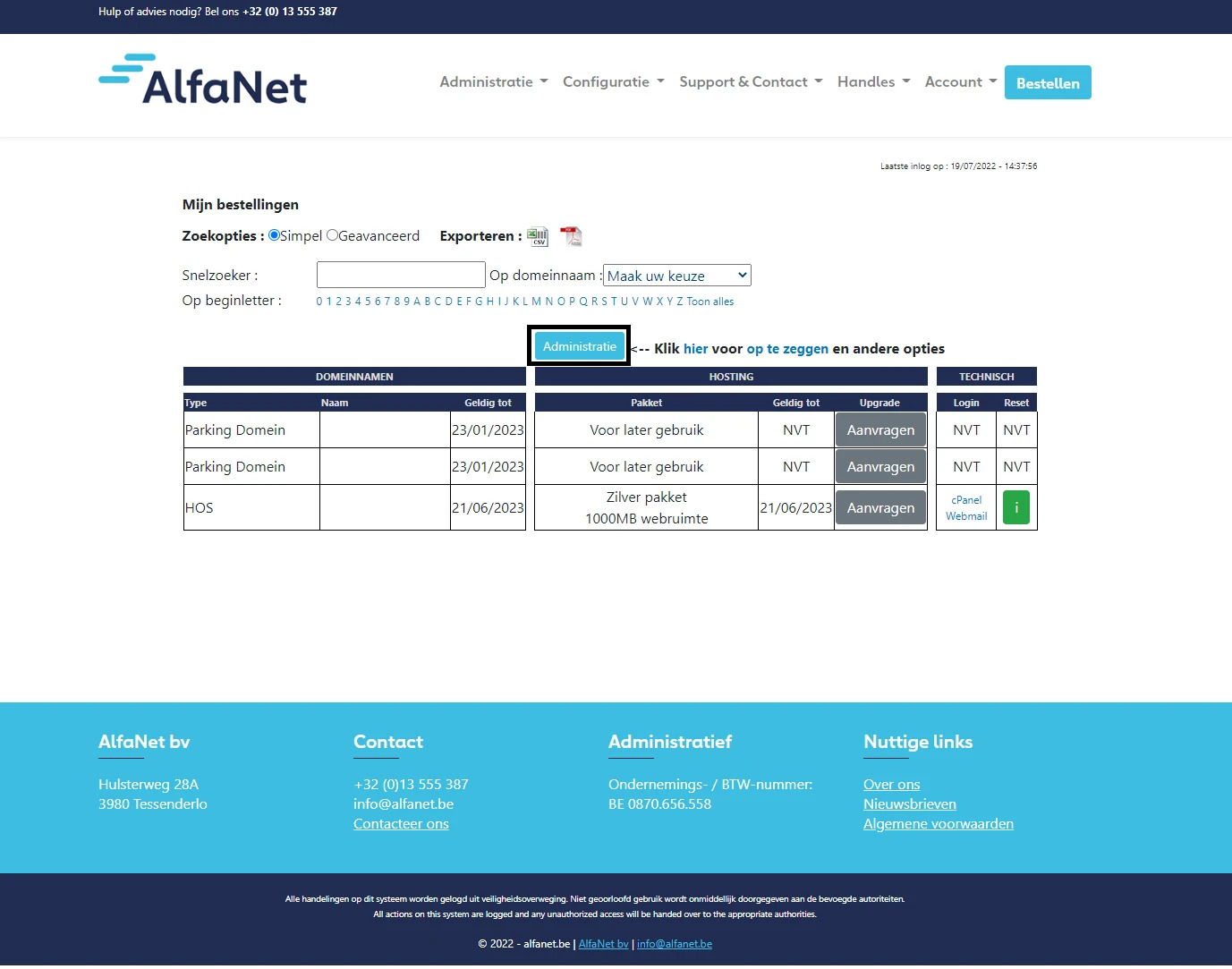Select the Simpel search option

click(275, 235)
